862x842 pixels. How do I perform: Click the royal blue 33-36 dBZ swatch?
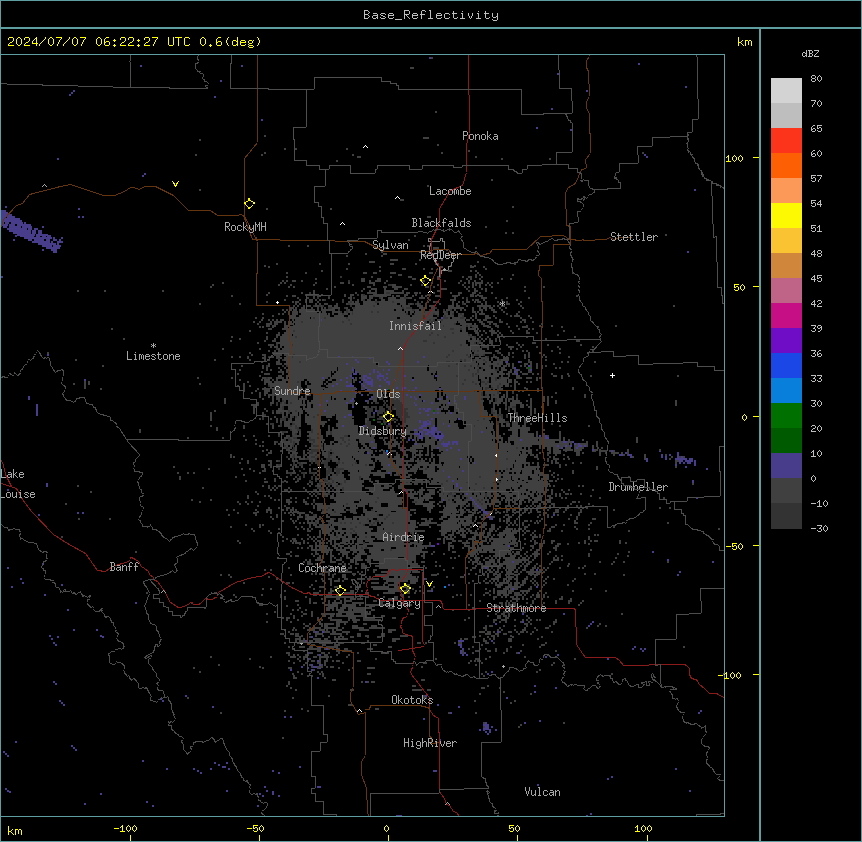(x=786, y=365)
